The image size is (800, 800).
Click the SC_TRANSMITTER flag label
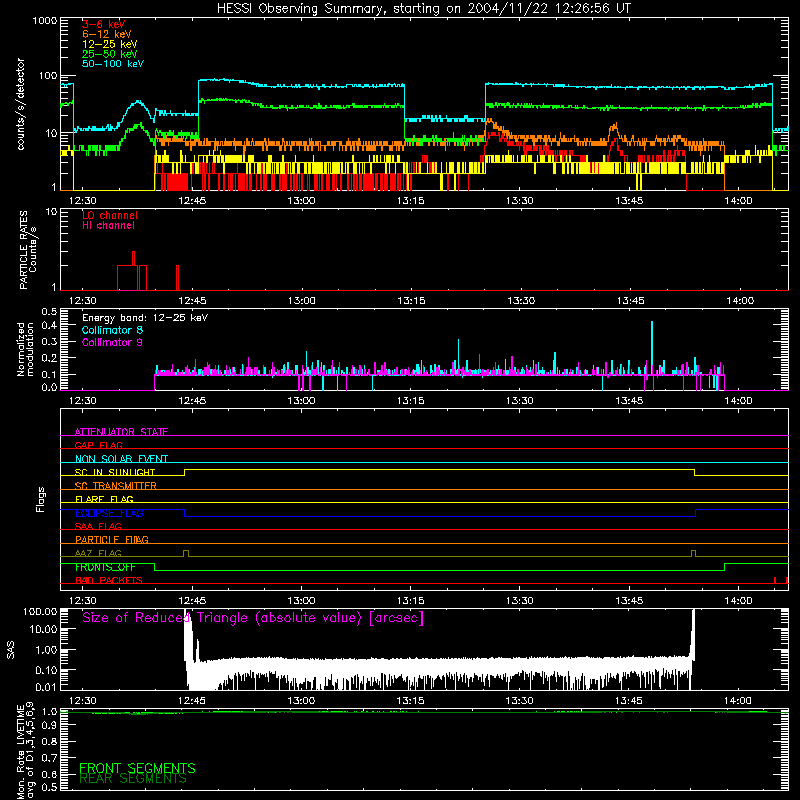click(115, 485)
